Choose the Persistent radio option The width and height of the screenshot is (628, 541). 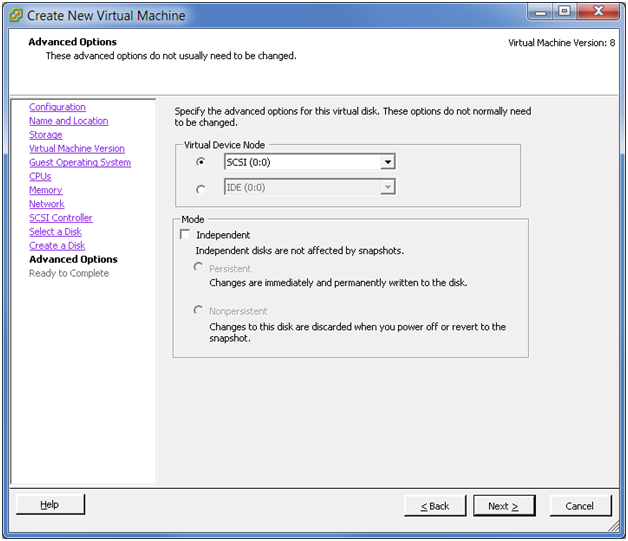point(198,267)
